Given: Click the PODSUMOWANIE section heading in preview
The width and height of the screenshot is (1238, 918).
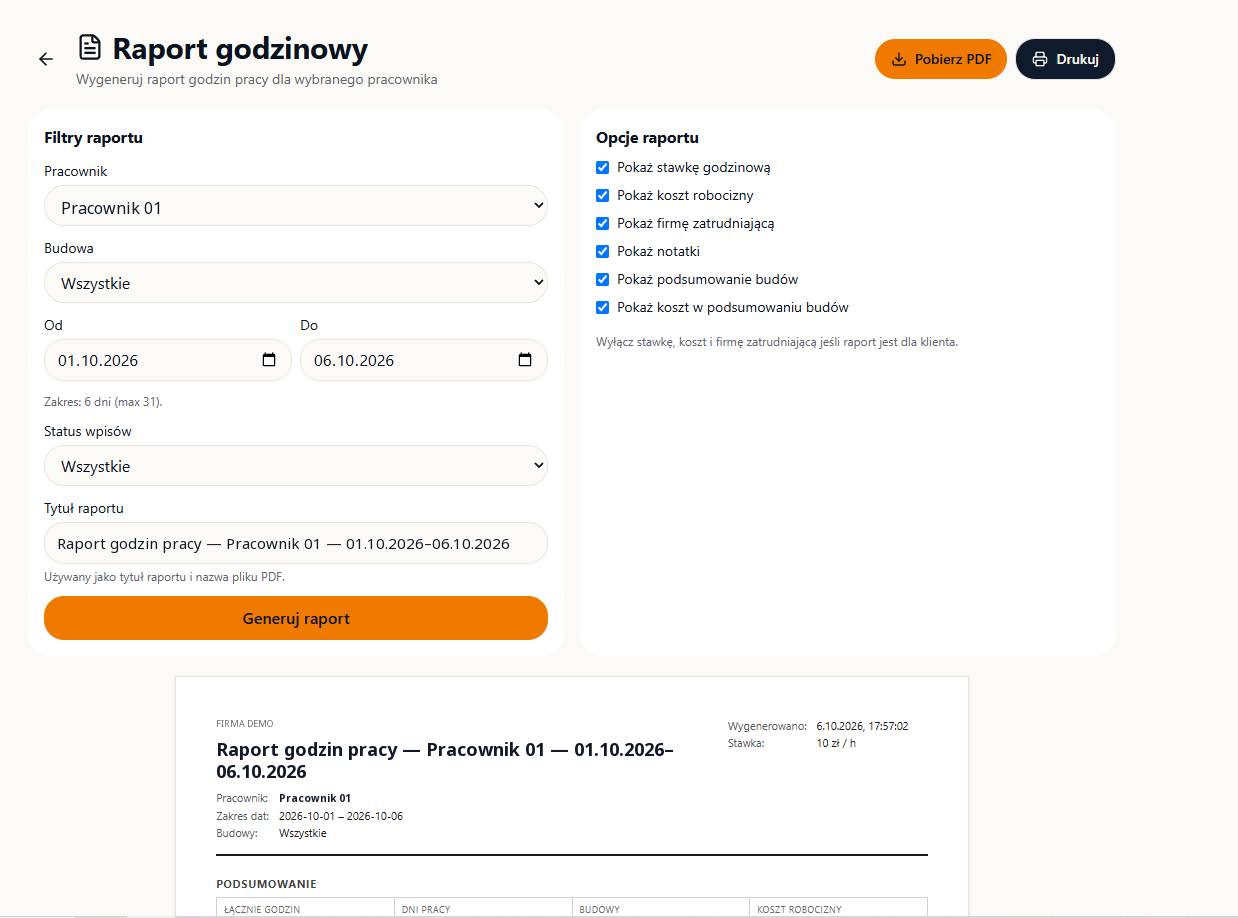Looking at the screenshot, I should tap(266, 884).
